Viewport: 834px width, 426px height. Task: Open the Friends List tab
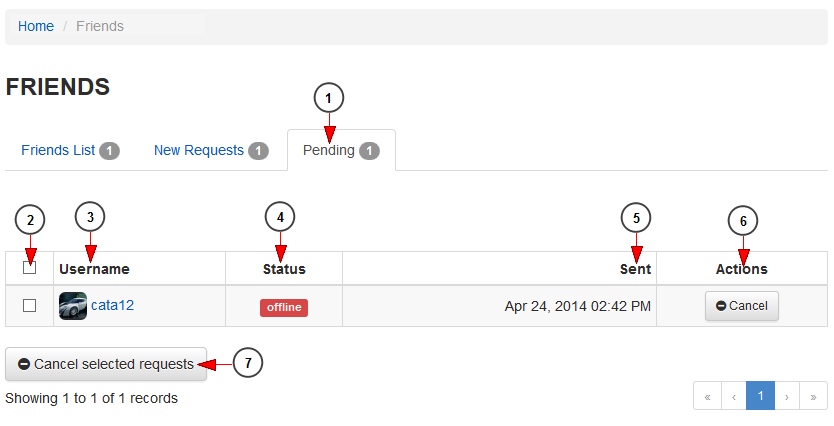pos(70,151)
